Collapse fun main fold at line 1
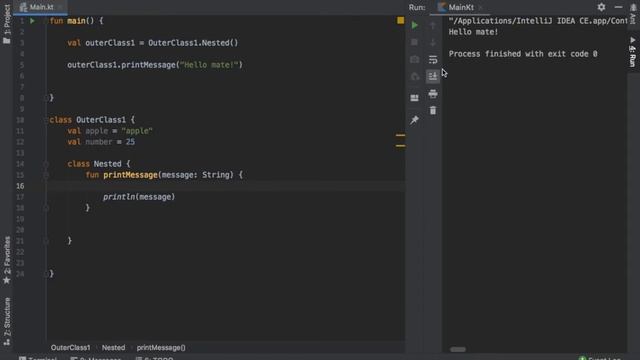 (45, 21)
